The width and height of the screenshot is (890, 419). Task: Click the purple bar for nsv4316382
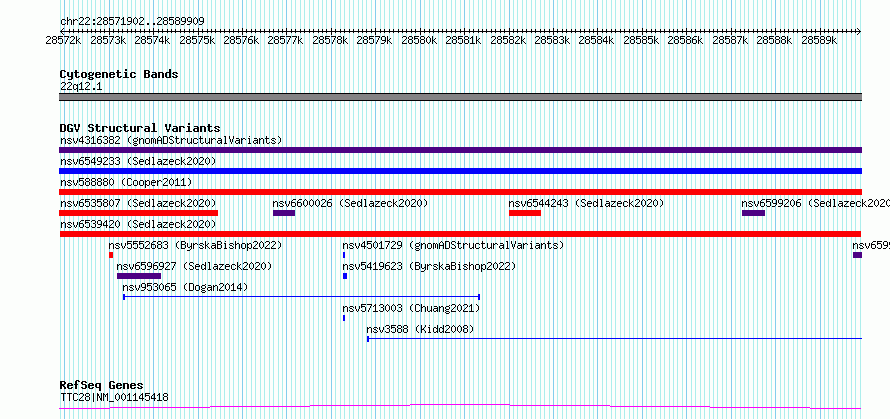pos(460,150)
